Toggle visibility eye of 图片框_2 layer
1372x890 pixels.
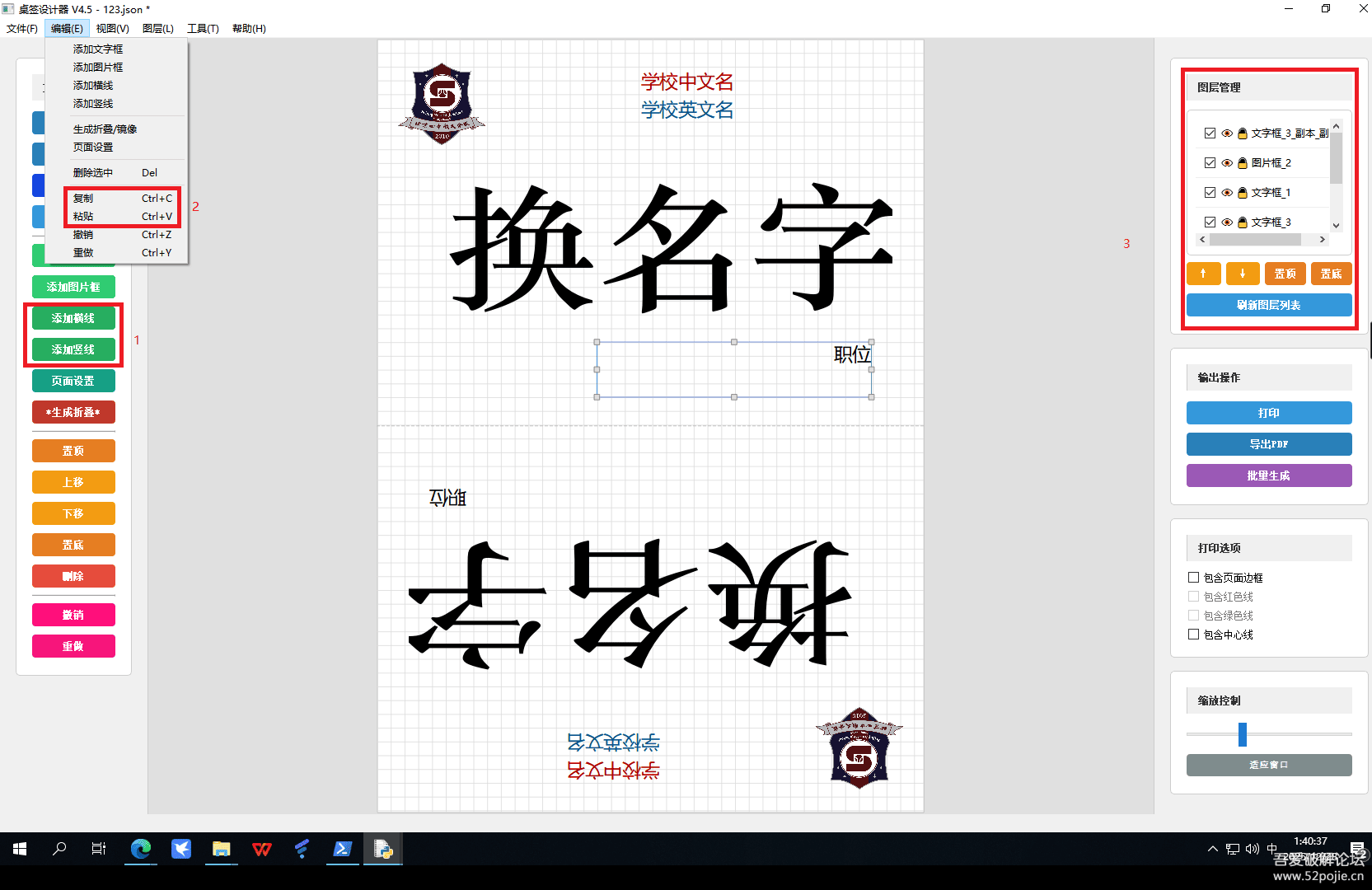tap(1226, 162)
